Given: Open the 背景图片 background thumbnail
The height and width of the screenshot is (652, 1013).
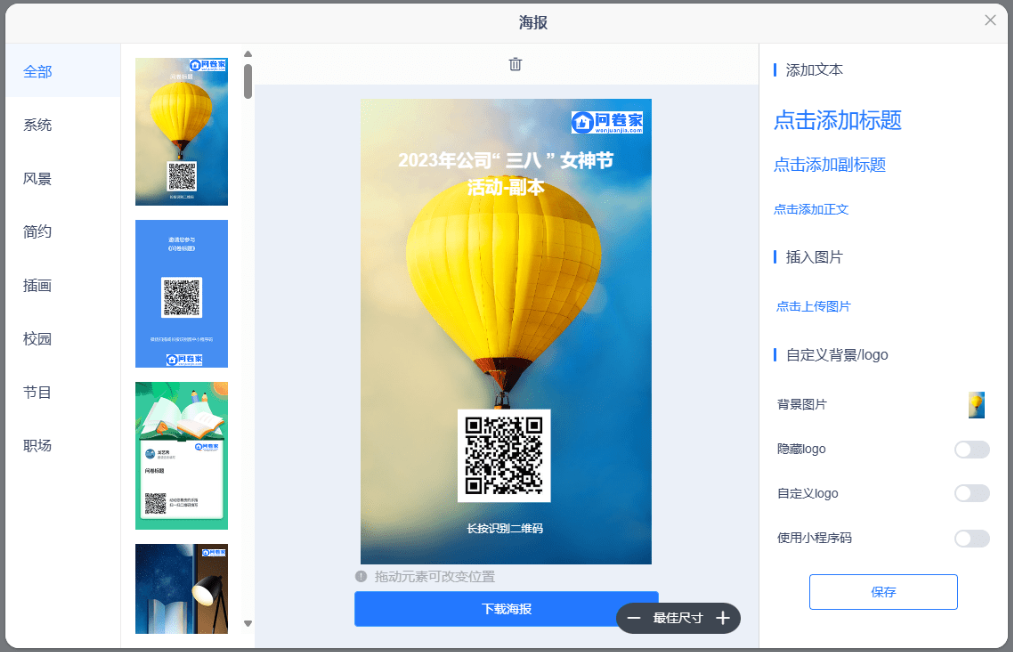Looking at the screenshot, I should coord(976,405).
